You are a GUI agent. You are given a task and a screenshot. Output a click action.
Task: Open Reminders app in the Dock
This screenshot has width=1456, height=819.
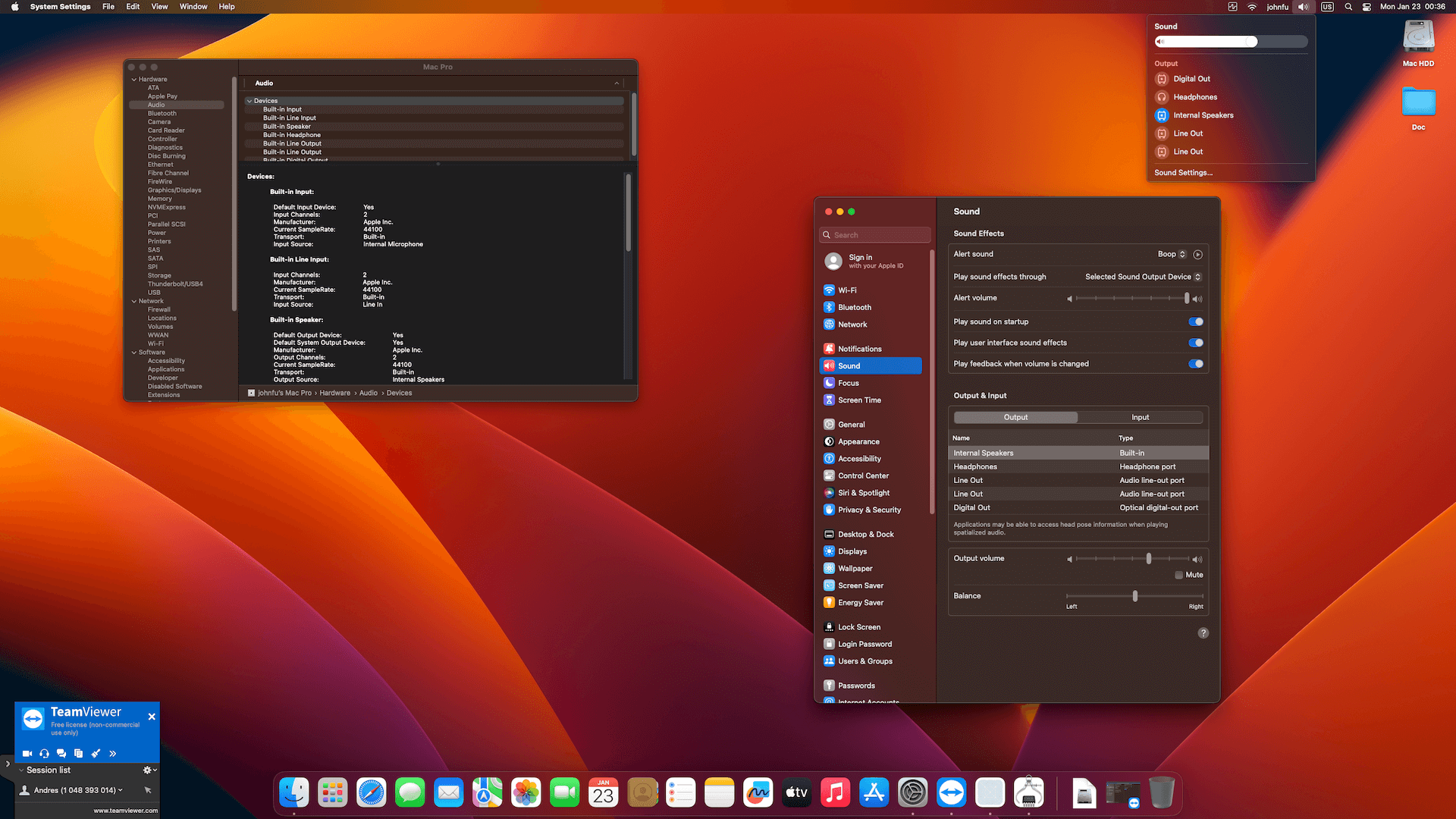click(x=681, y=793)
